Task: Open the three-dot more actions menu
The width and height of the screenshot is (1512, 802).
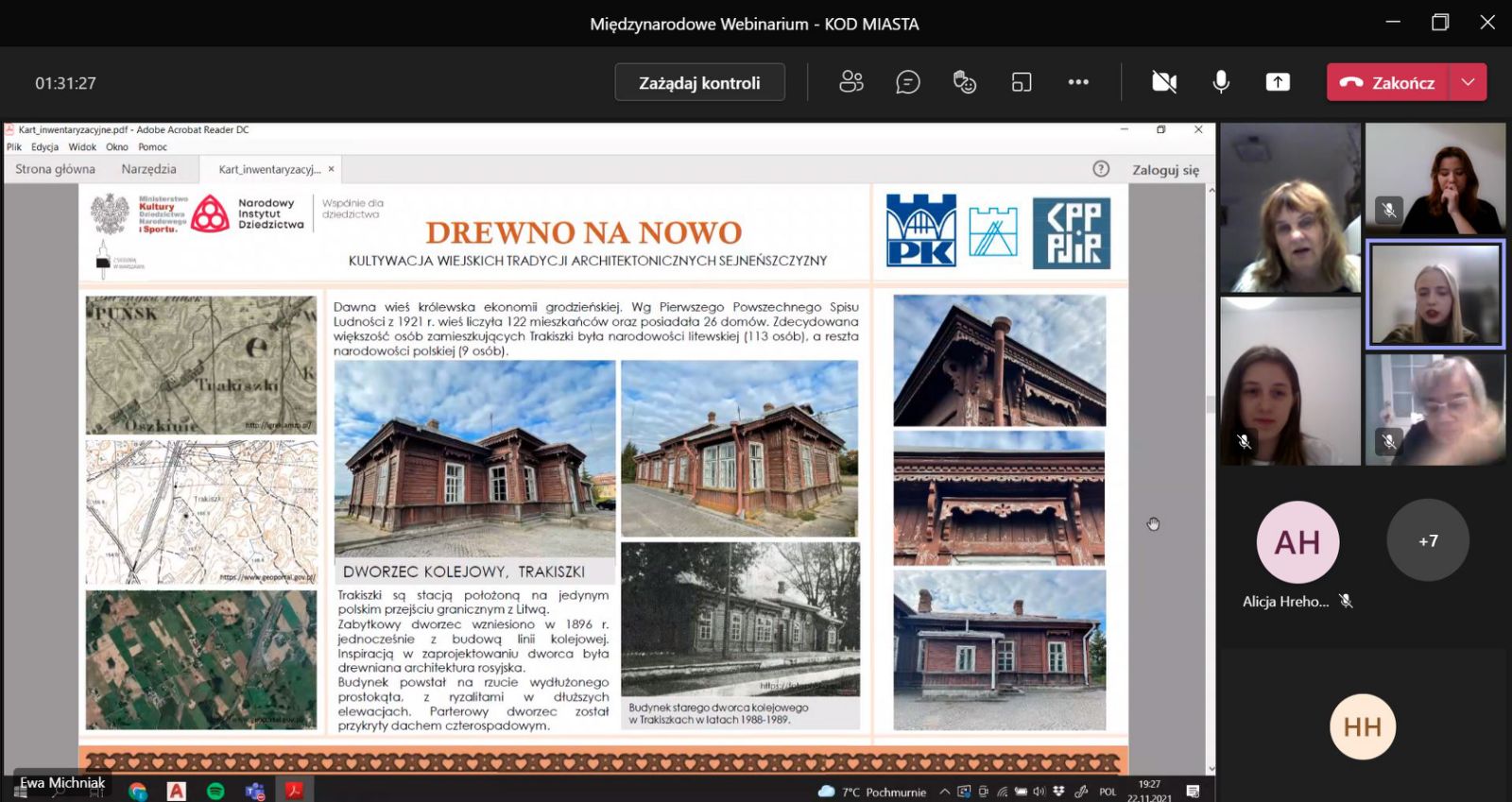Action: (x=1078, y=82)
